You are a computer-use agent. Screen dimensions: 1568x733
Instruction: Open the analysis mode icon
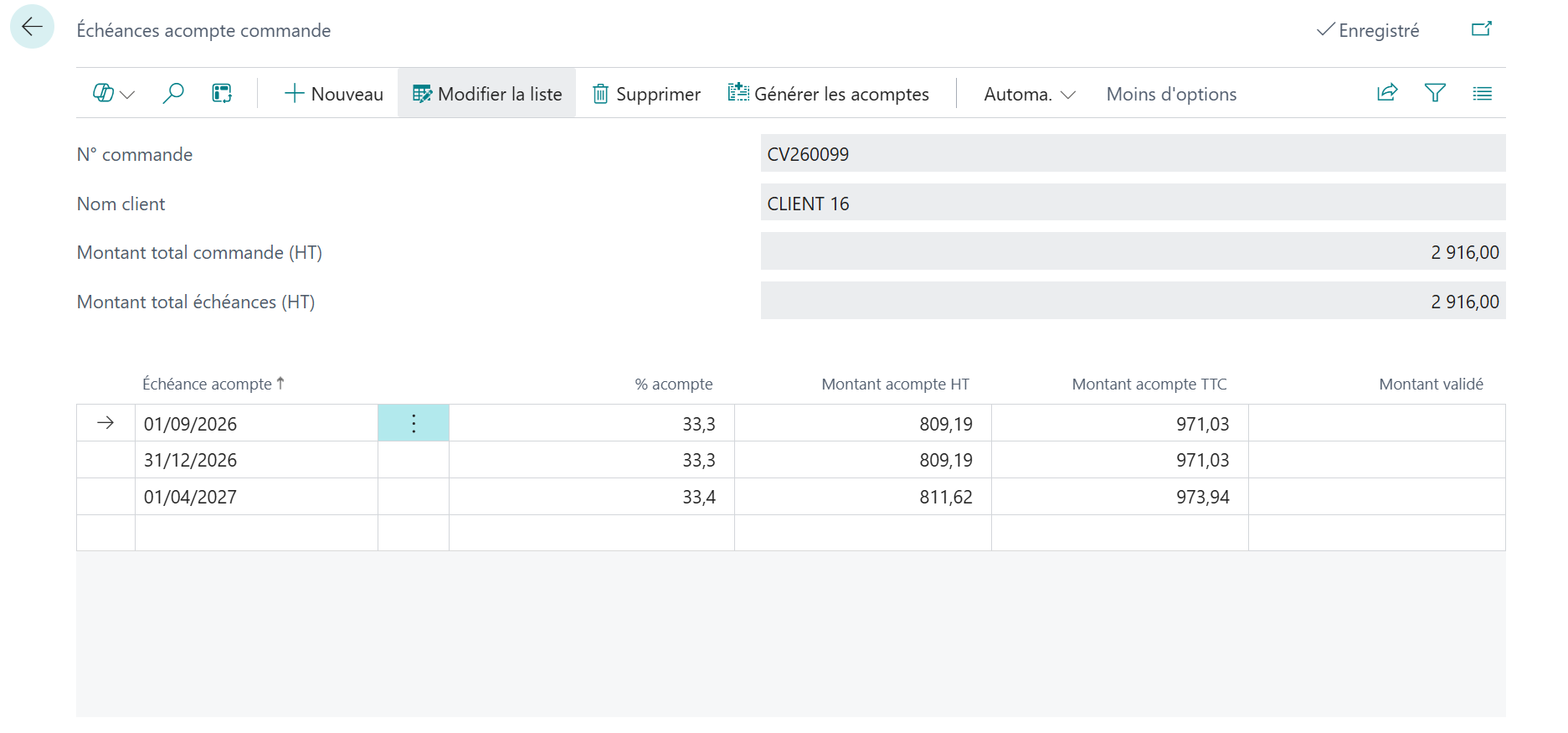[x=222, y=94]
